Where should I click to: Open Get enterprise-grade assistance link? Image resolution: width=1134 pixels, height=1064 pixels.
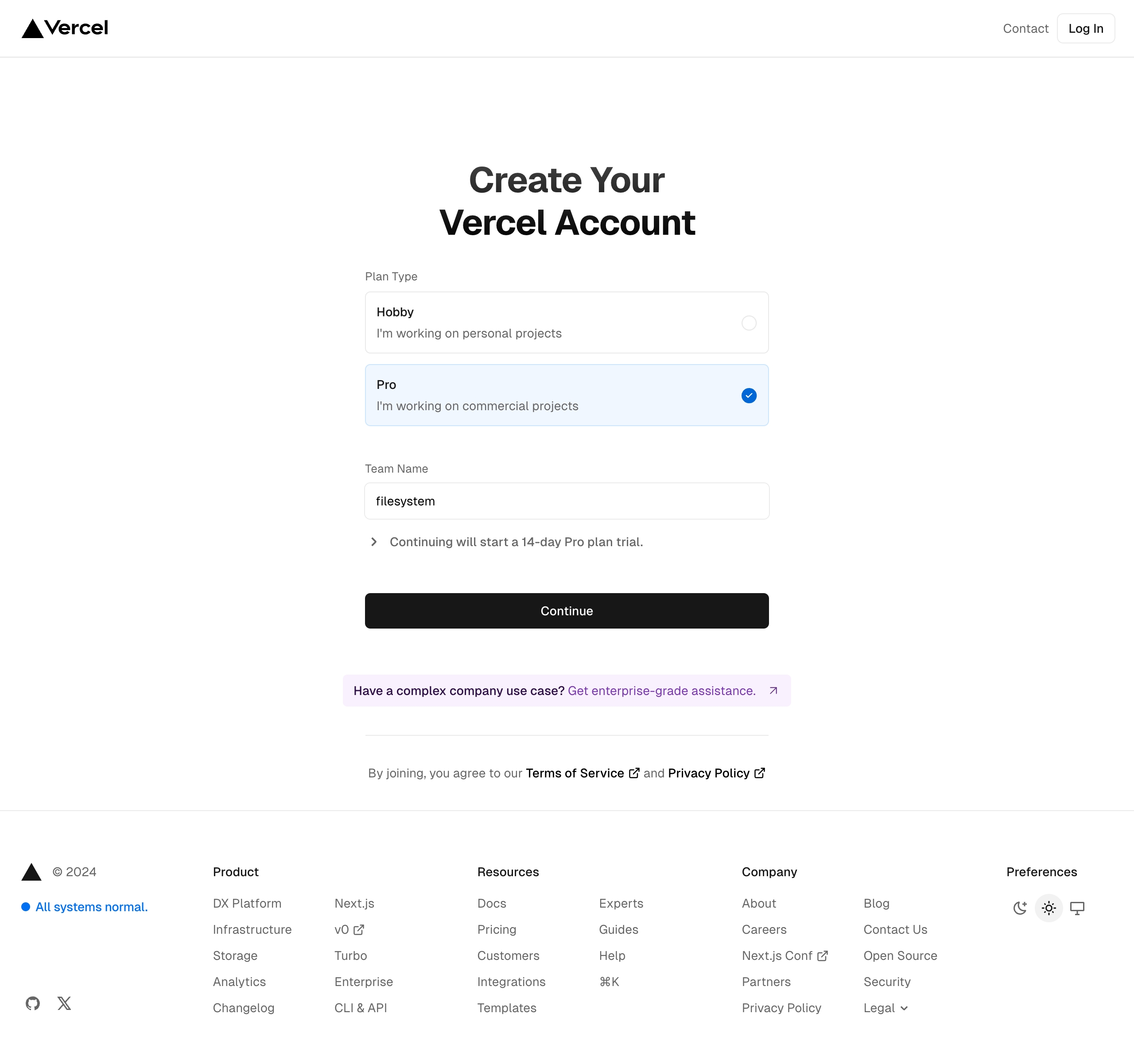[662, 691]
